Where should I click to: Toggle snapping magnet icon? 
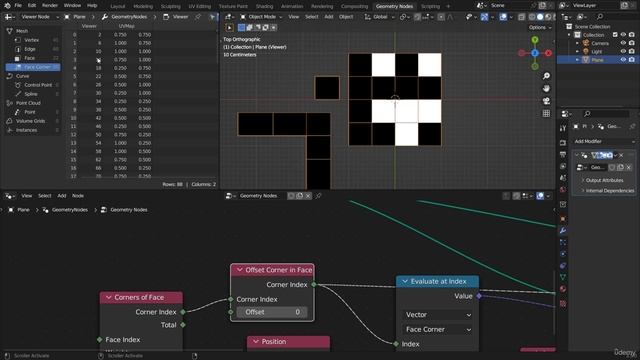tap(418, 17)
